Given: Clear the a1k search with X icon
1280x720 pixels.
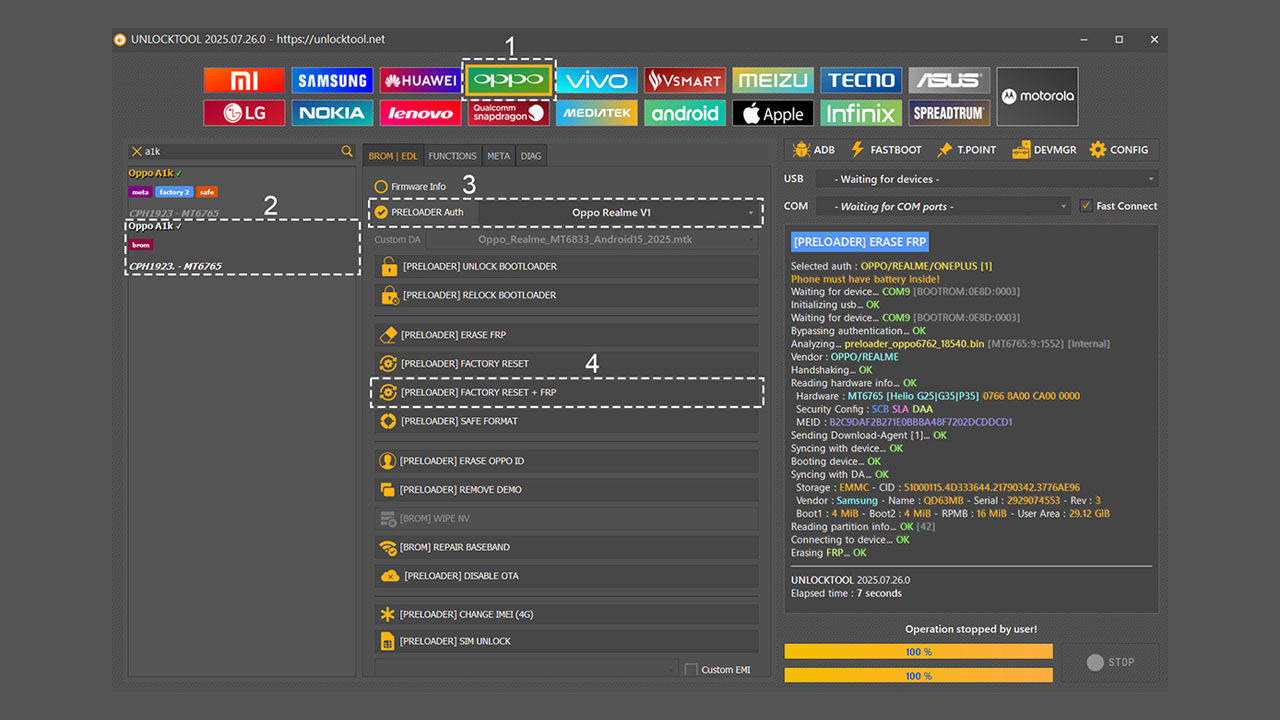Looking at the screenshot, I should pyautogui.click(x=136, y=152).
